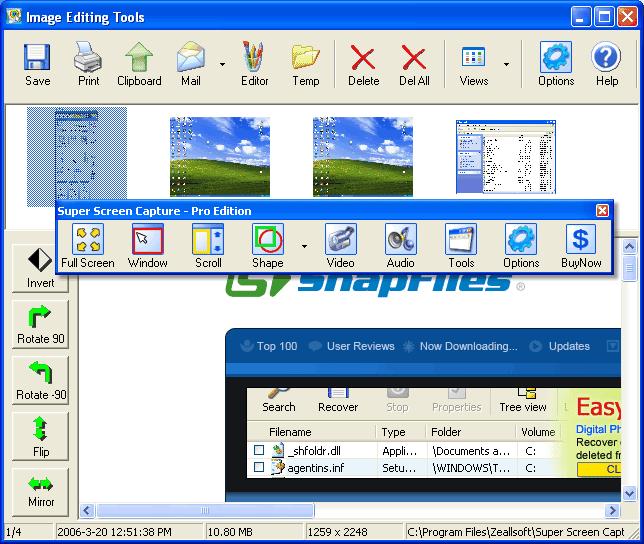The image size is (644, 544).
Task: Invert the image colors
Action: pyautogui.click(x=40, y=269)
